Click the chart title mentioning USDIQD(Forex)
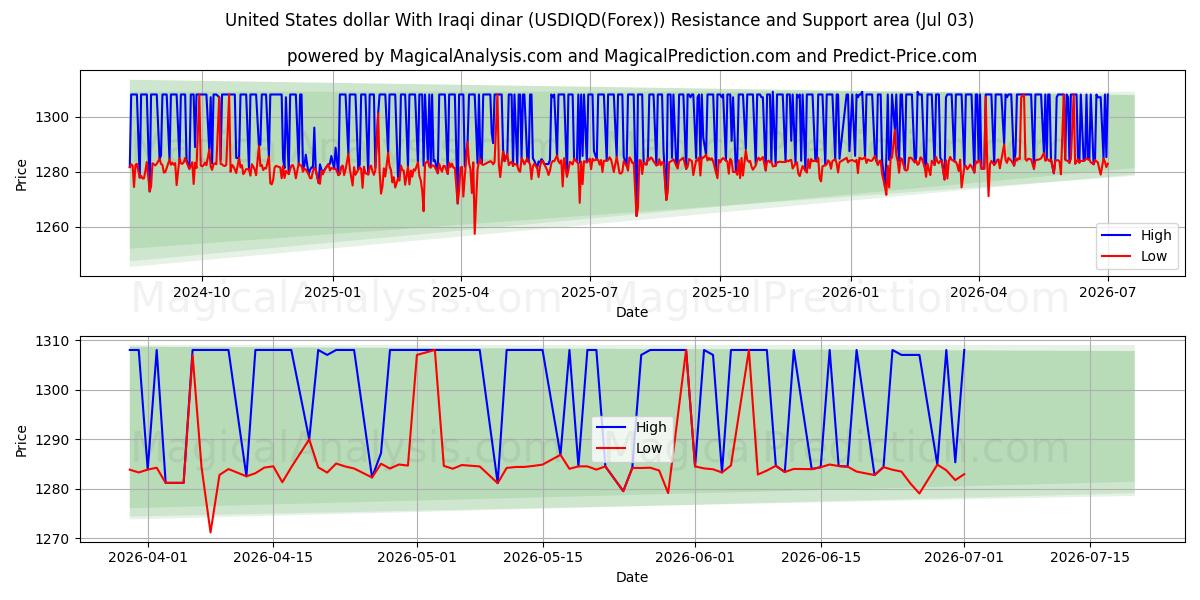 (599, 20)
